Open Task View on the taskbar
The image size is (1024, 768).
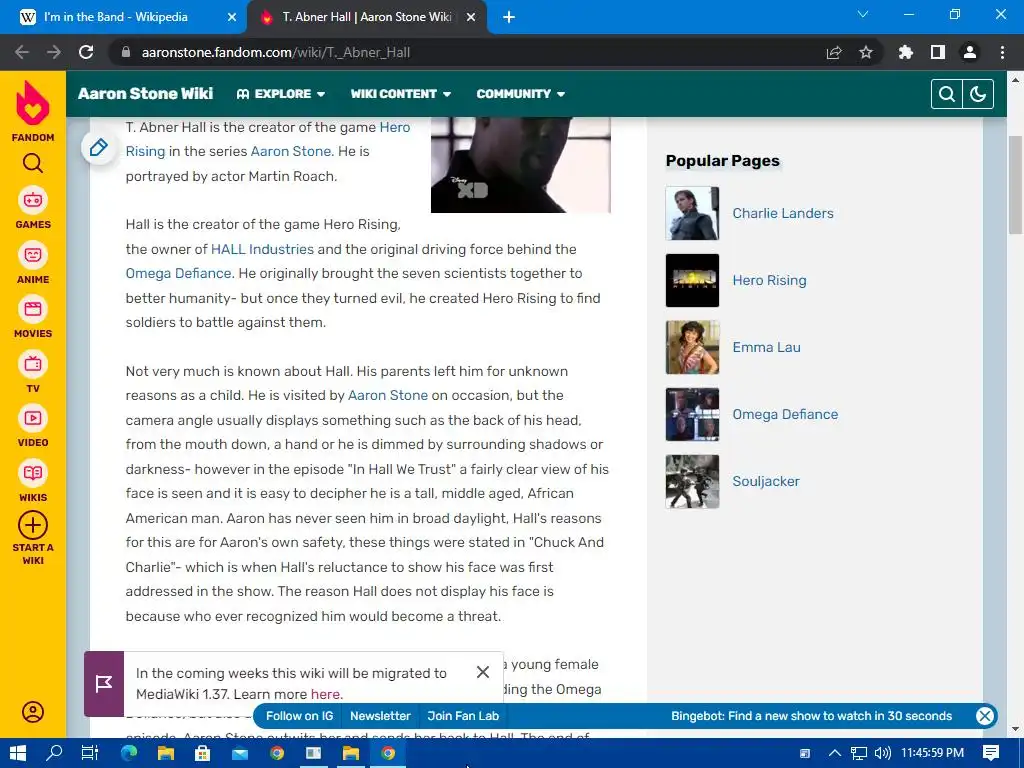[90, 753]
